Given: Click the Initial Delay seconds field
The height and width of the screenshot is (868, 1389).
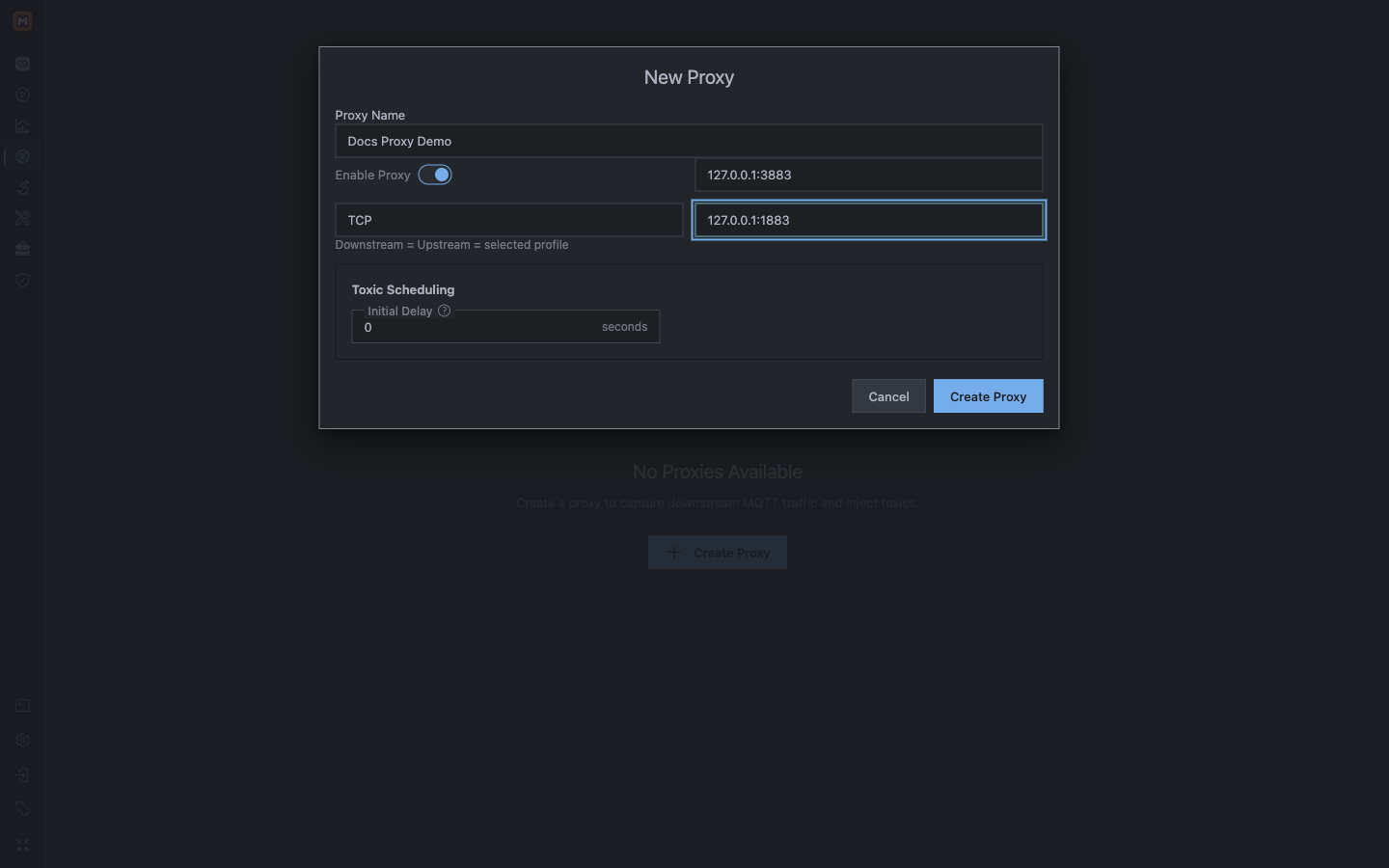Looking at the screenshot, I should 505,327.
